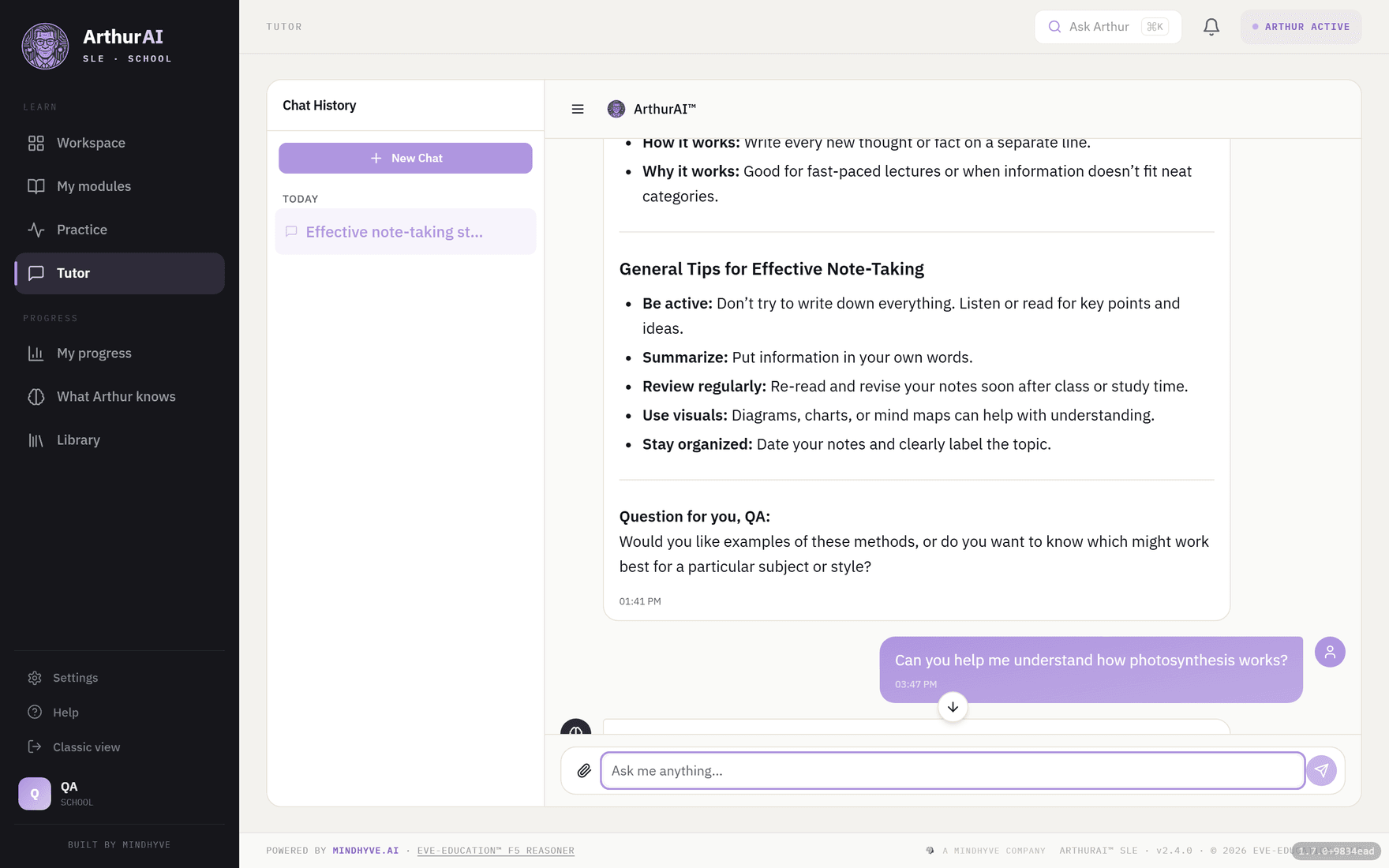Viewport: 1389px width, 868px height.
Task: Click the paperclip attachment icon
Action: point(584,771)
